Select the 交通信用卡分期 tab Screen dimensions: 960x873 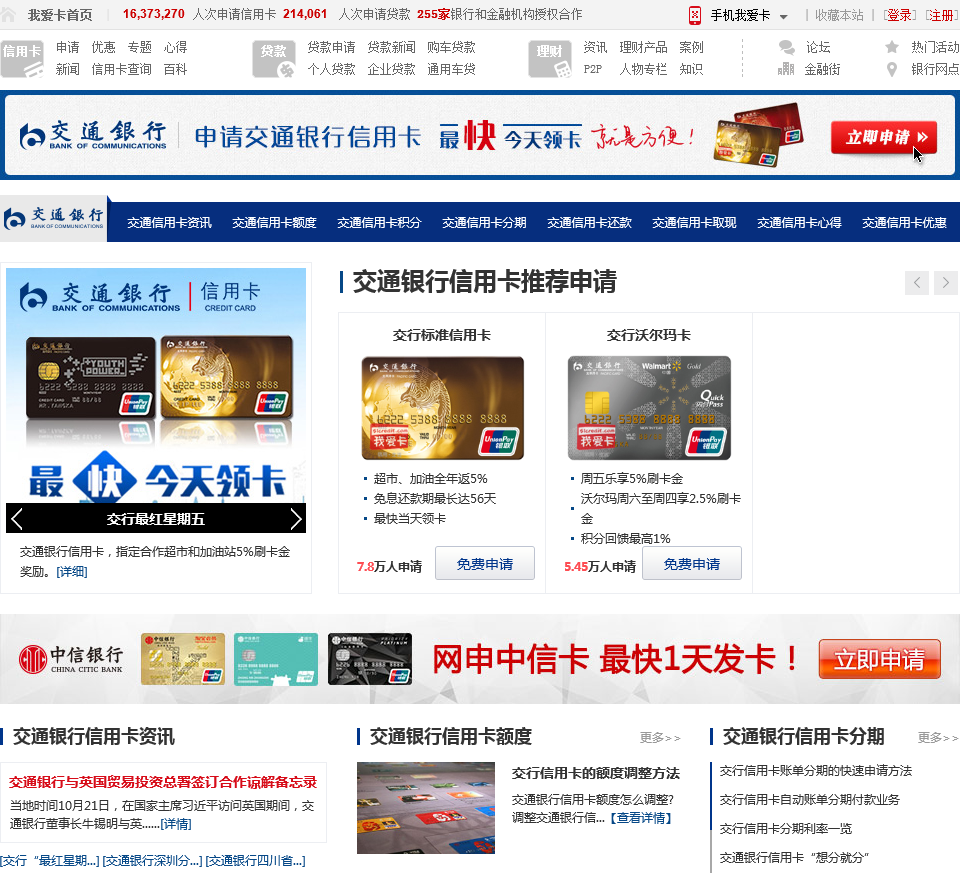coord(484,223)
